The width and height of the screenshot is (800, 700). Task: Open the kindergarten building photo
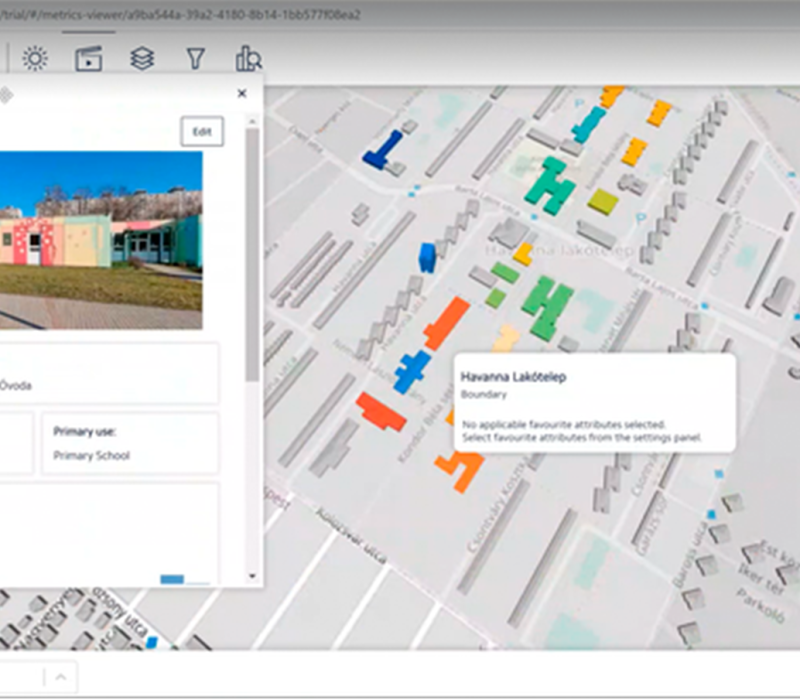(x=101, y=240)
